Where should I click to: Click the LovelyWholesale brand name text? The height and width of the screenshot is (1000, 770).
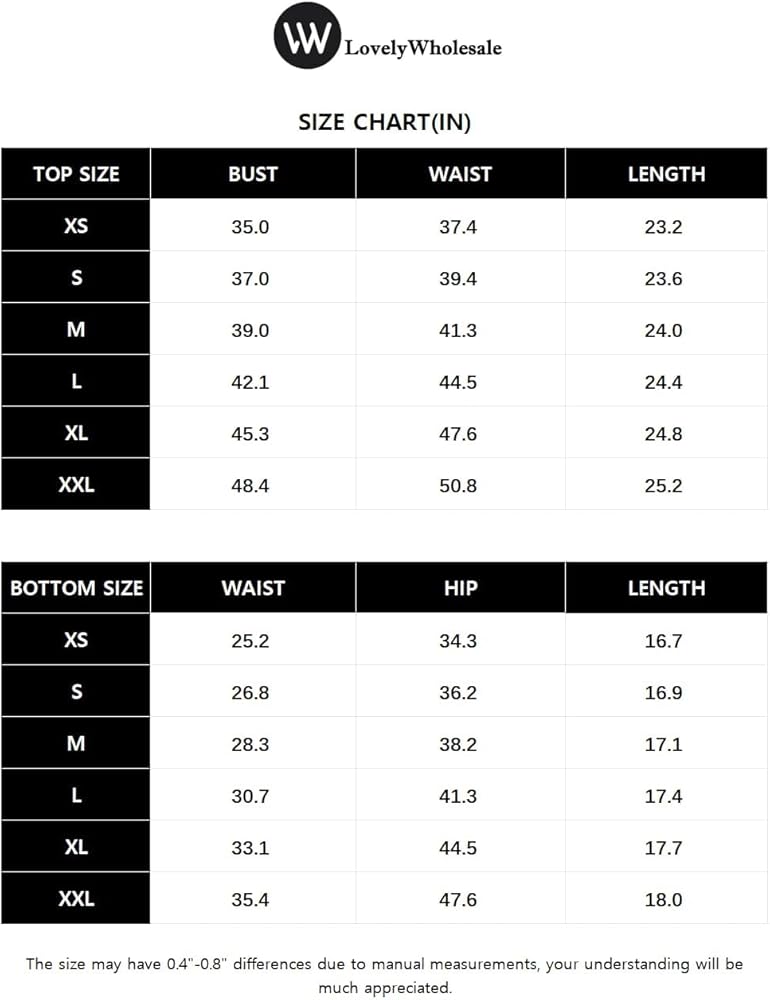[422, 47]
